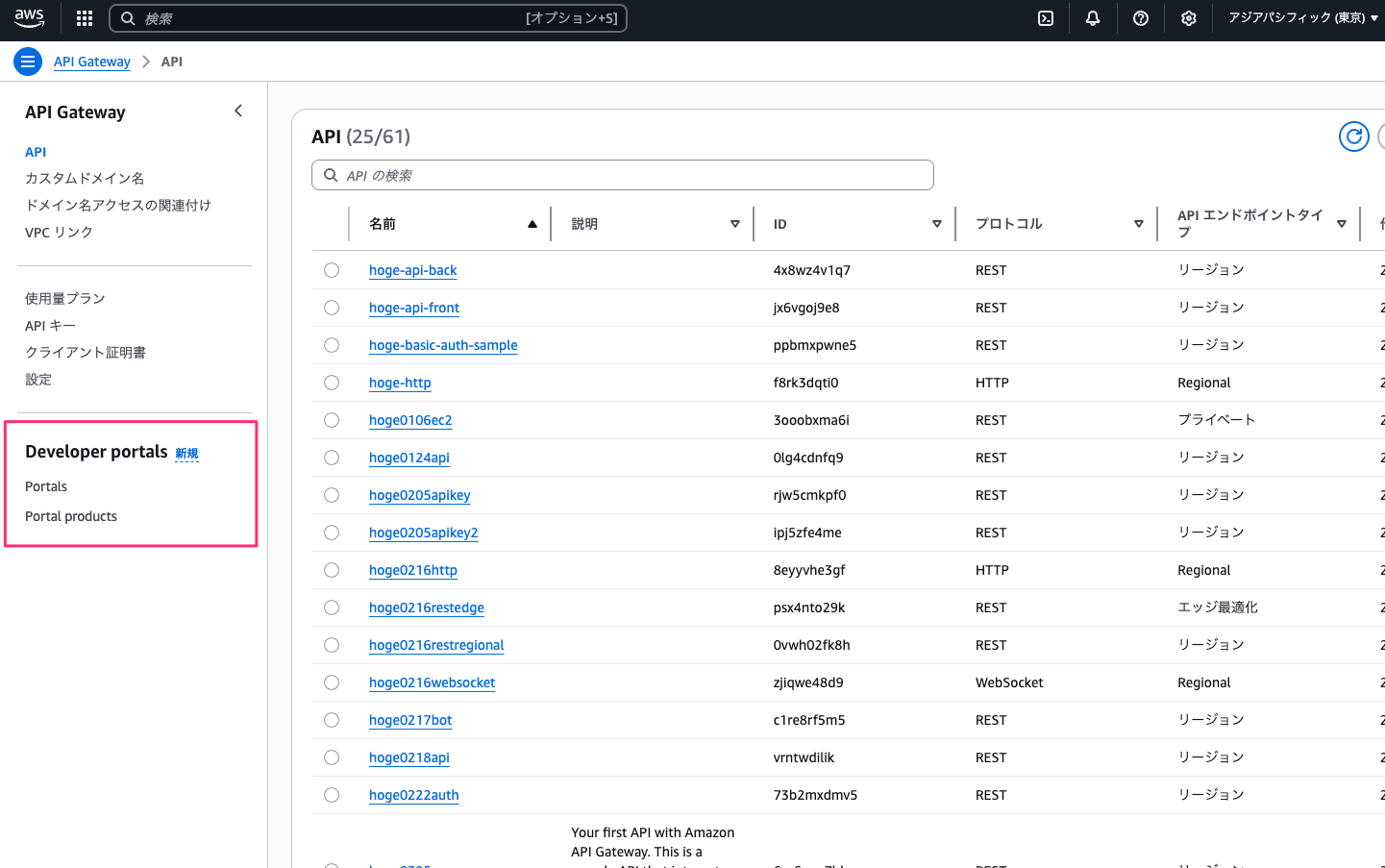The image size is (1385, 868).
Task: Choose the hoge0216websocket row radio button
Action: coord(332,682)
